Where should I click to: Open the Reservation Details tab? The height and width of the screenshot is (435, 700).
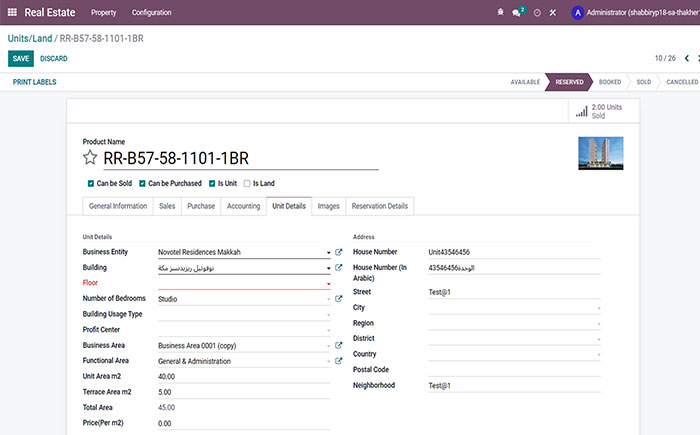point(379,206)
